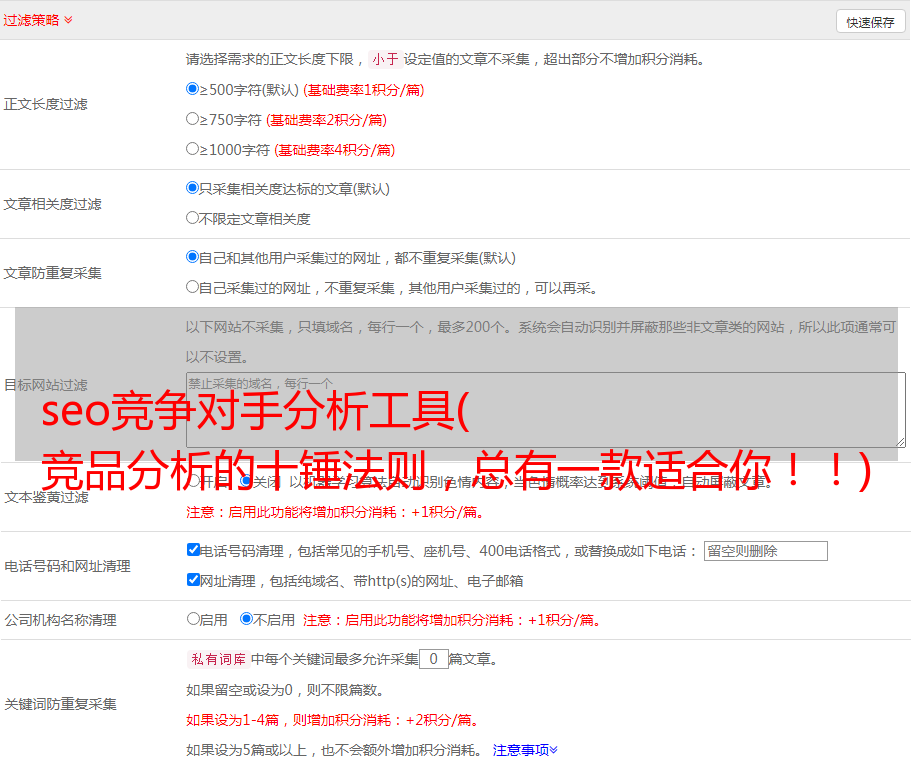Select the ≥750字符 length option
The image size is (912, 768).
pyautogui.click(x=192, y=119)
